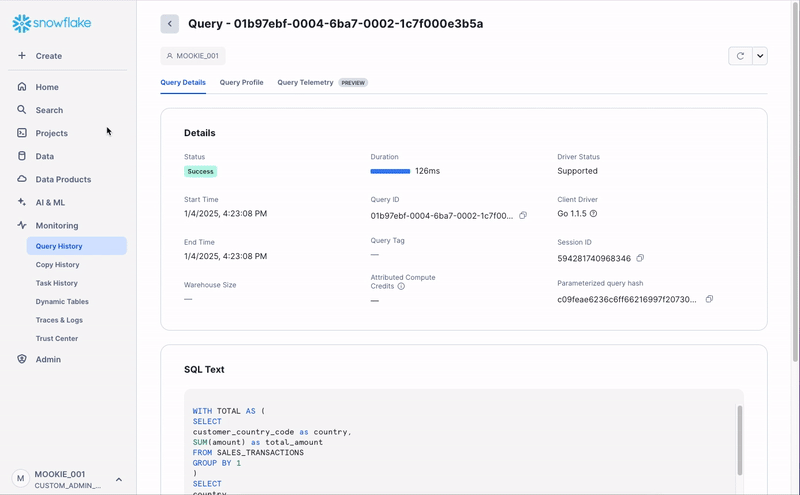The width and height of the screenshot is (800, 495).
Task: Click the Data Products cloud icon
Action: [x=21, y=179]
